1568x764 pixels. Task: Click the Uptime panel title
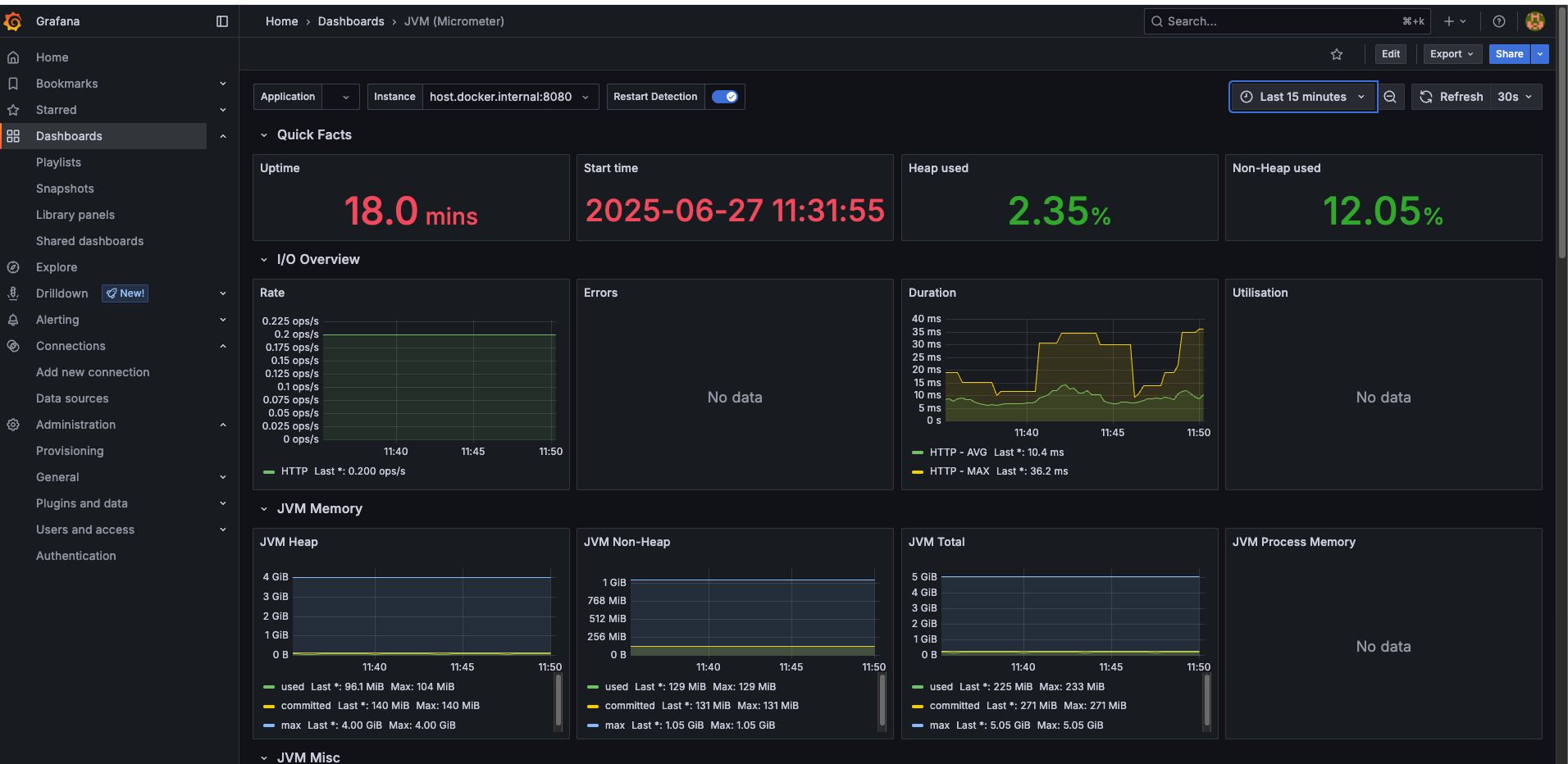tap(280, 168)
